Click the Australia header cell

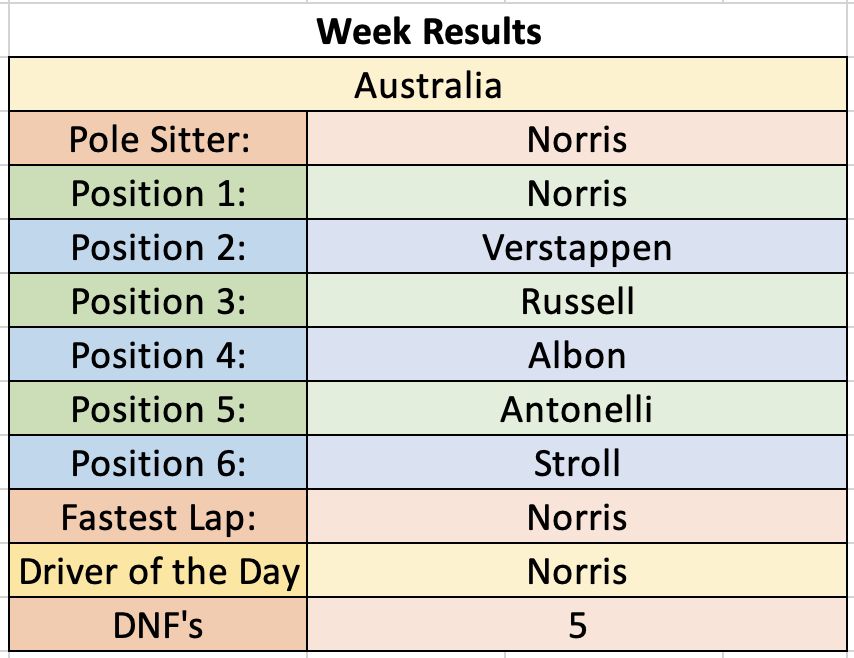[x=428, y=84]
